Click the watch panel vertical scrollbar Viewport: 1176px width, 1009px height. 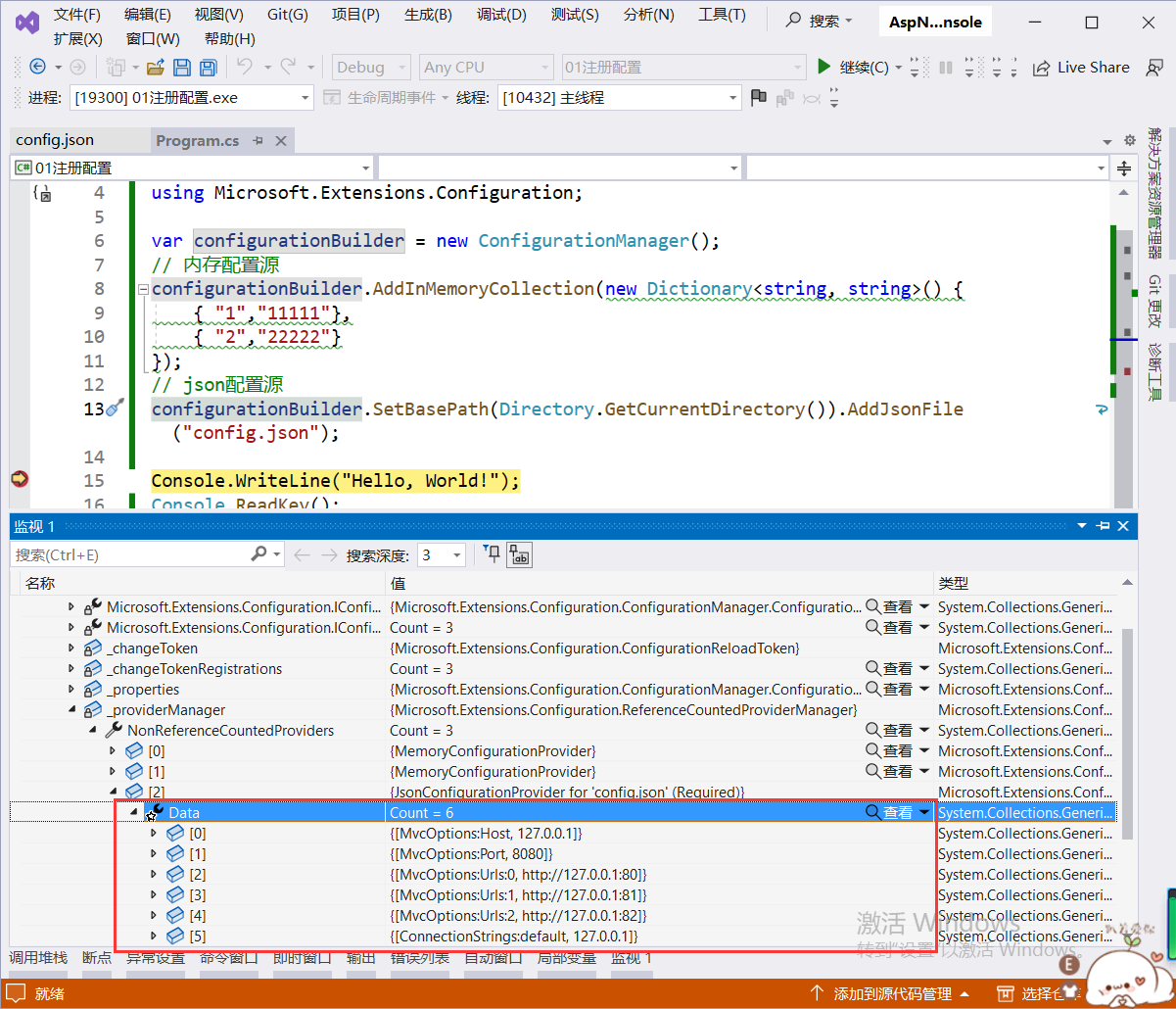[x=1127, y=735]
